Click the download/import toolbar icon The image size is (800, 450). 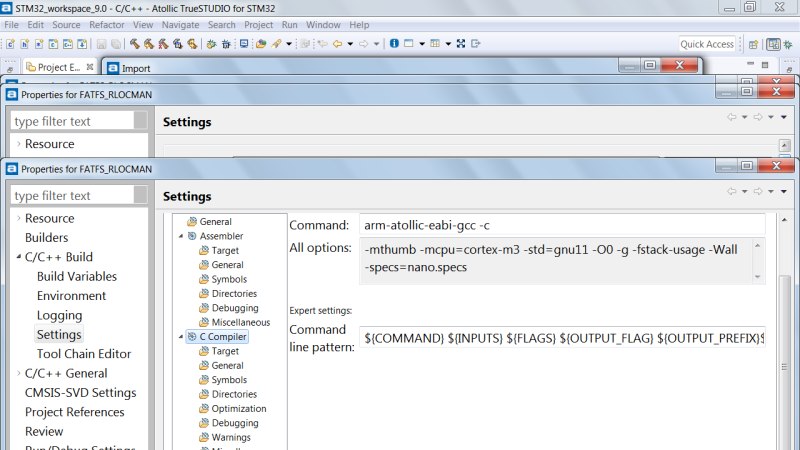82,44
